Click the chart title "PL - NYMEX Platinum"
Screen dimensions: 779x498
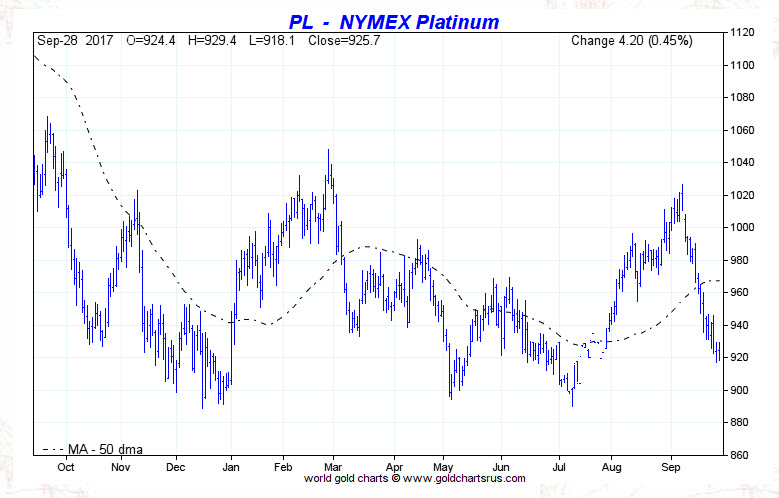pyautogui.click(x=393, y=22)
